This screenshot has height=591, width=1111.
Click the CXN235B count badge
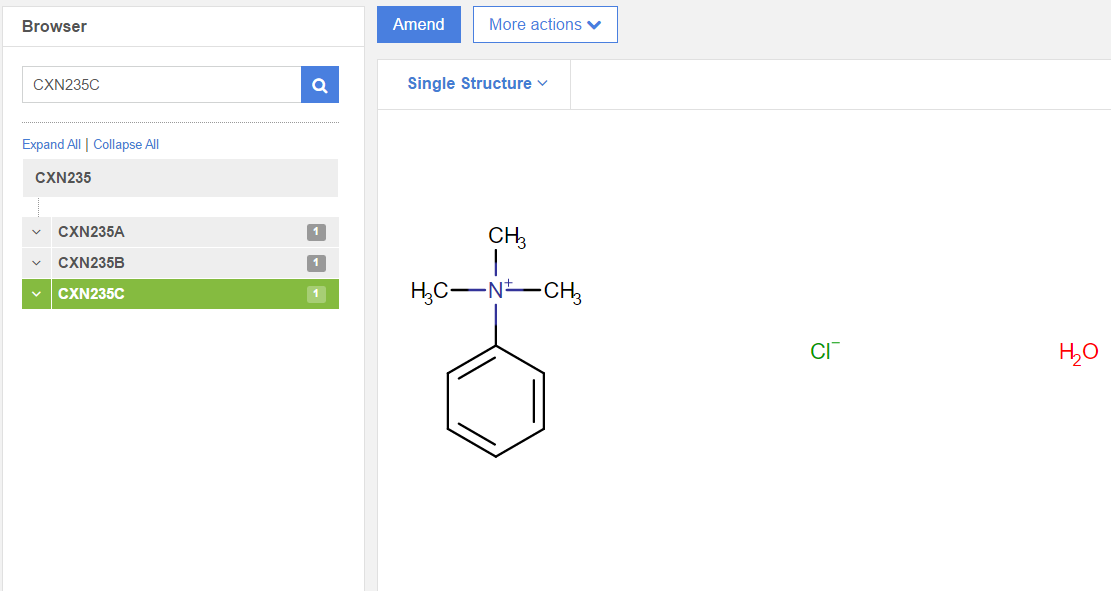point(316,263)
